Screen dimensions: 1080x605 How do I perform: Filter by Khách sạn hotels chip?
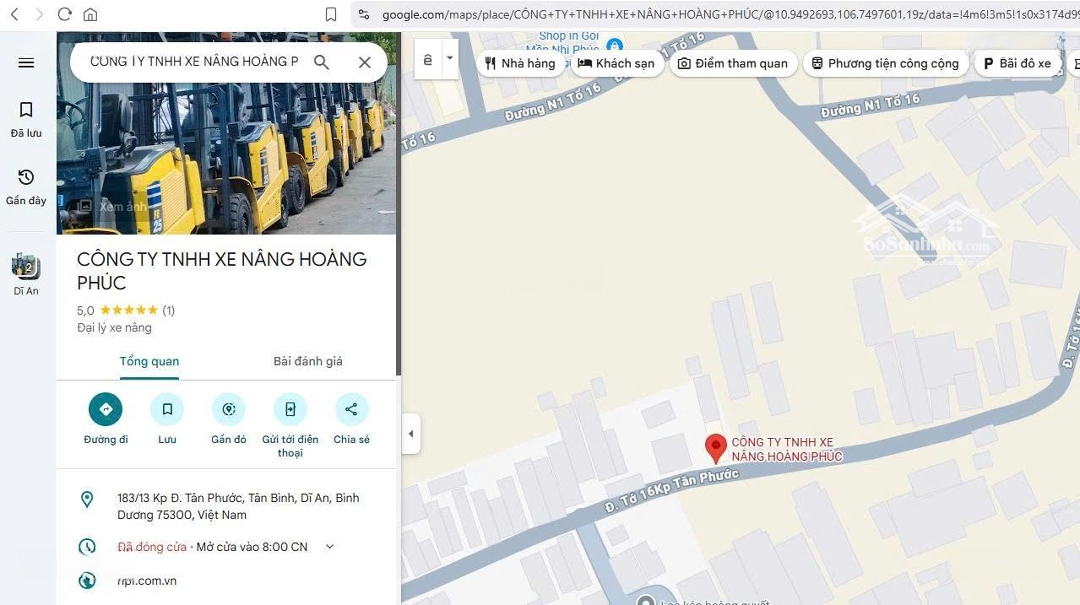click(x=616, y=63)
